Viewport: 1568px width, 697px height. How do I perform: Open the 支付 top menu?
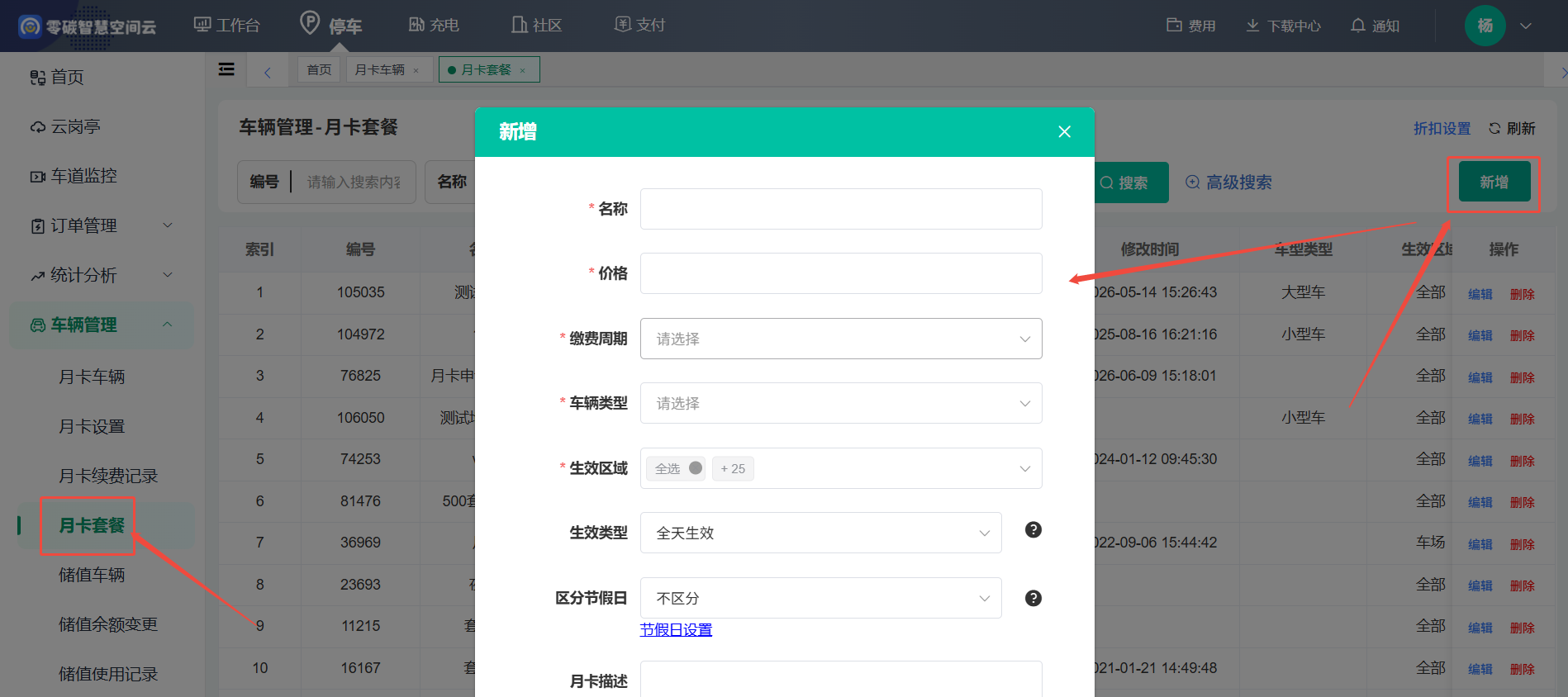tap(639, 26)
